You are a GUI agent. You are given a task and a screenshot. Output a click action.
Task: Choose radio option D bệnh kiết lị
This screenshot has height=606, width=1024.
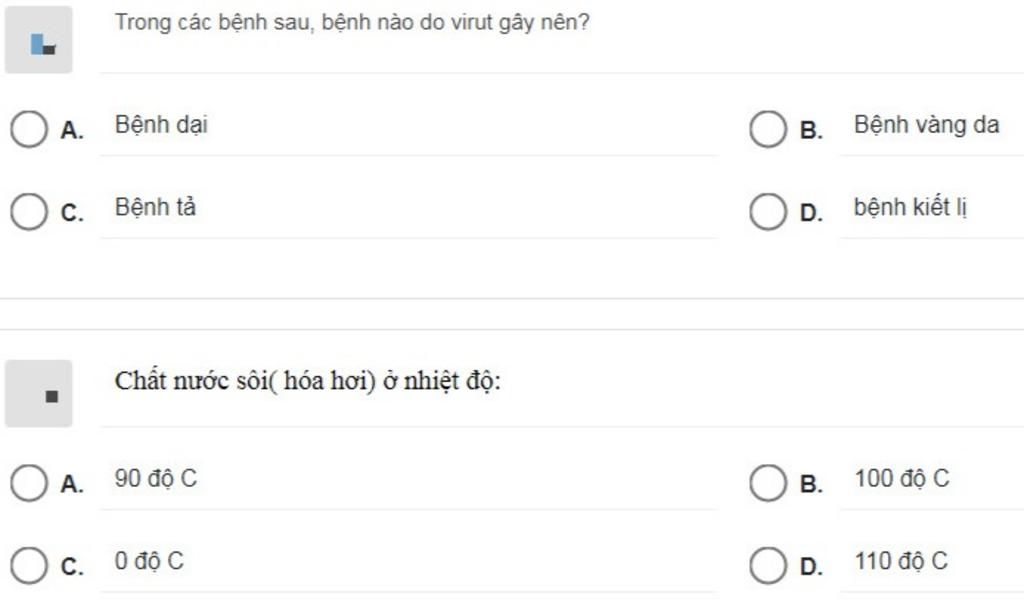pos(768,212)
